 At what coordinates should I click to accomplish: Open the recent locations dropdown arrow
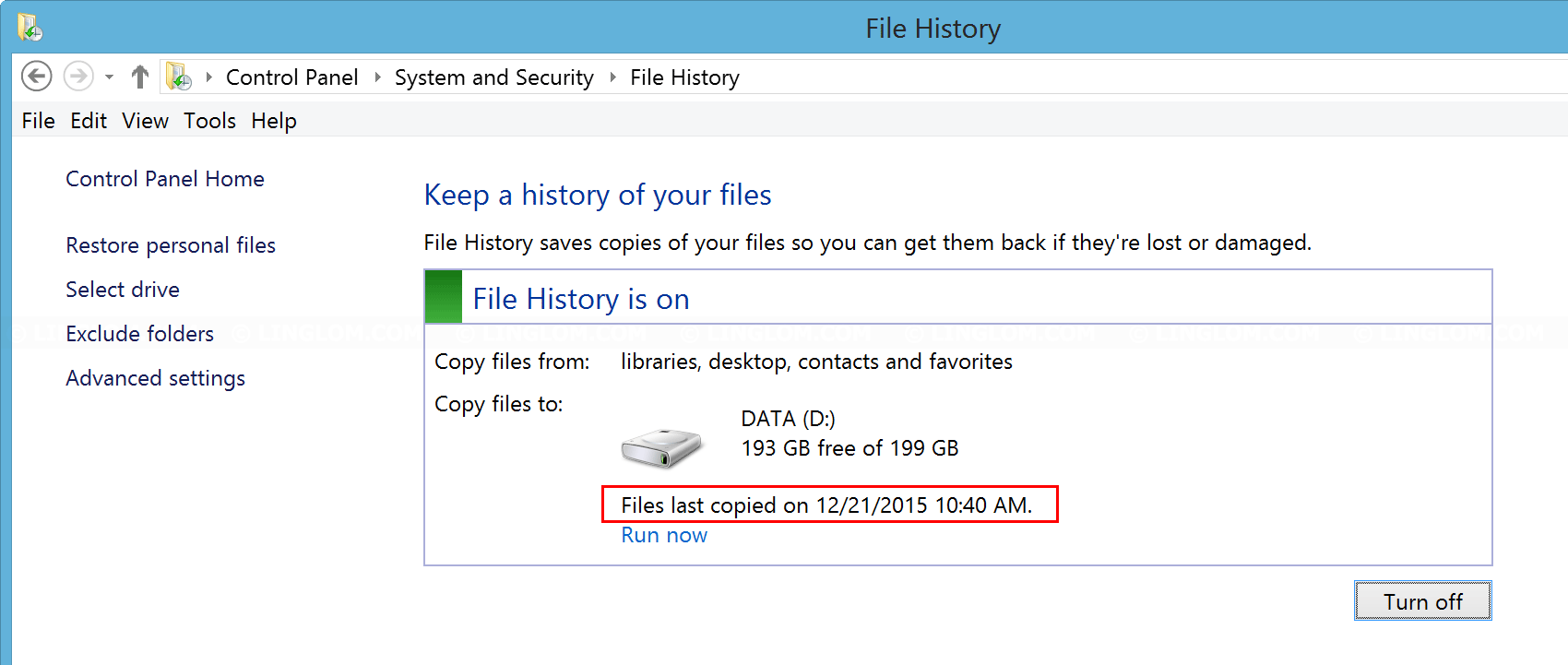click(109, 77)
